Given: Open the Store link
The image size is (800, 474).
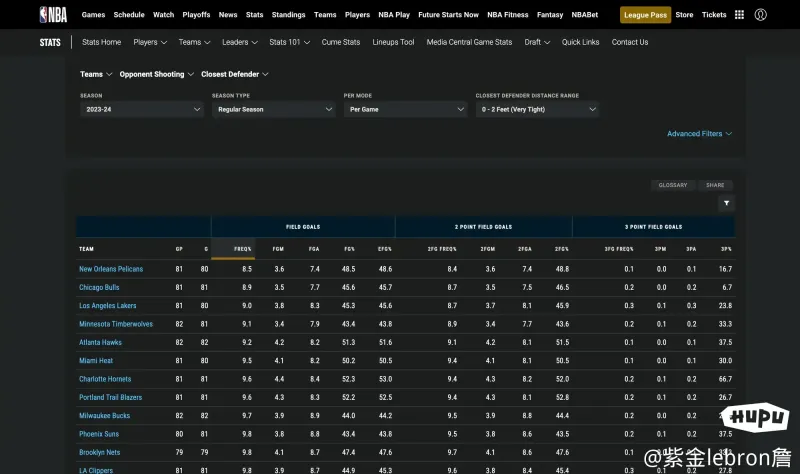Looking at the screenshot, I should [x=684, y=15].
